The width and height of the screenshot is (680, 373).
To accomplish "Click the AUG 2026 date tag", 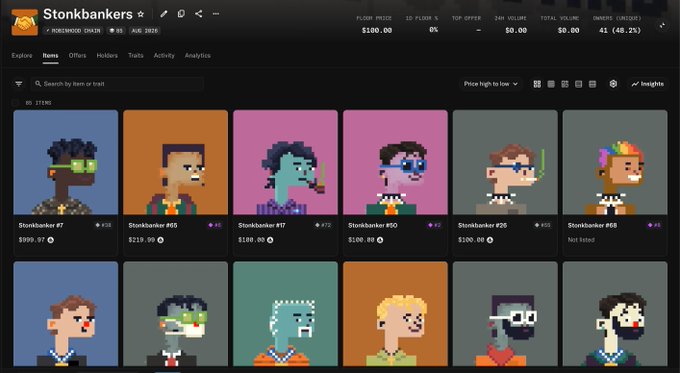I will pos(144,31).
